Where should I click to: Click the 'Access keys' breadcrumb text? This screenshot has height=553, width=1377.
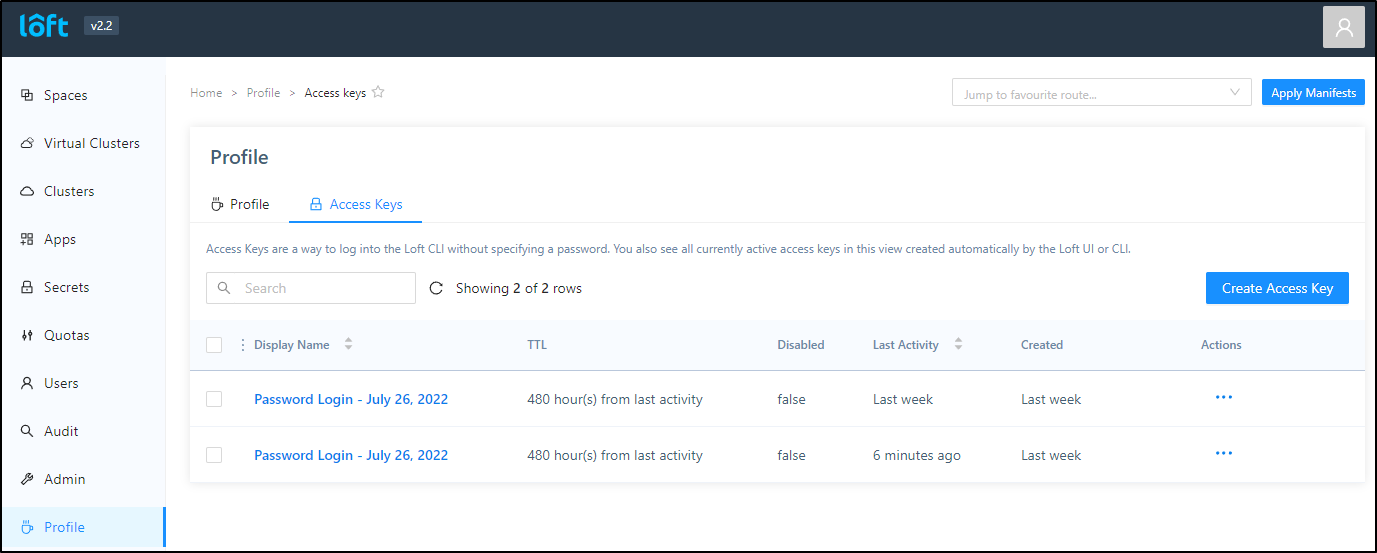coord(335,93)
